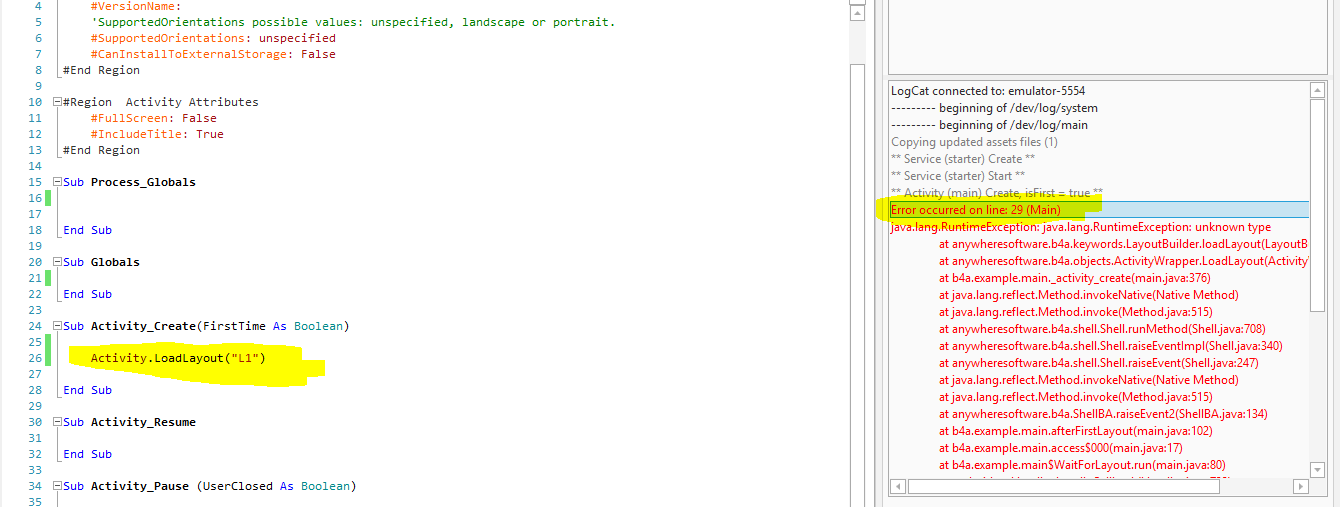This screenshot has height=507, width=1340.
Task: Click the log panel vertical scrollbar thumb
Action: [1318, 200]
